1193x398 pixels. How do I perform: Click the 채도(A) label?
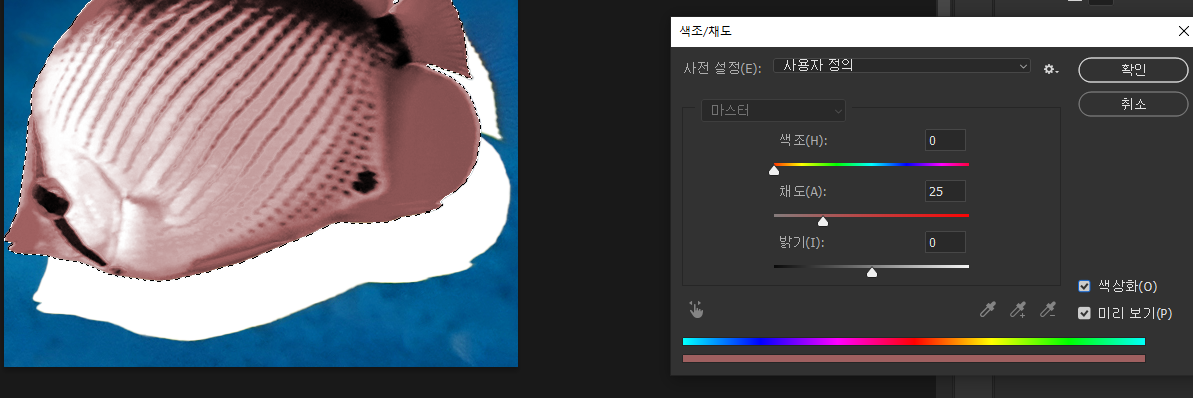coord(803,192)
